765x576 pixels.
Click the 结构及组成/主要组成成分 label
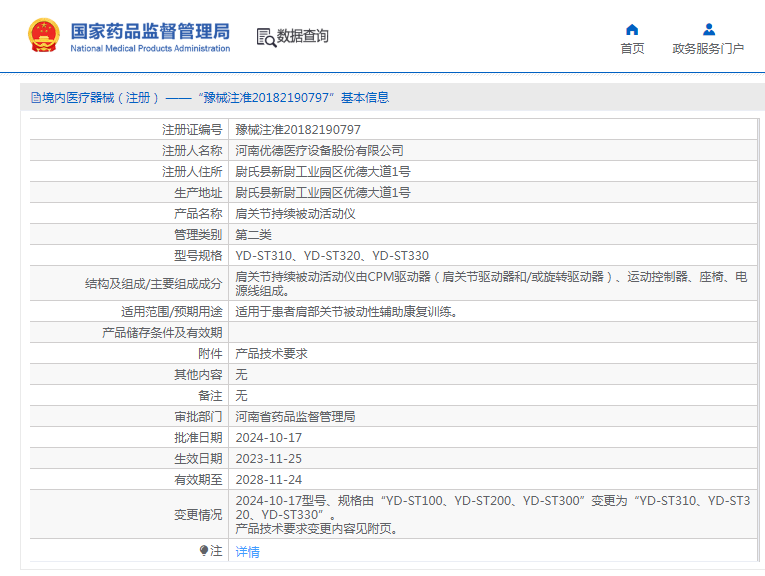153,283
